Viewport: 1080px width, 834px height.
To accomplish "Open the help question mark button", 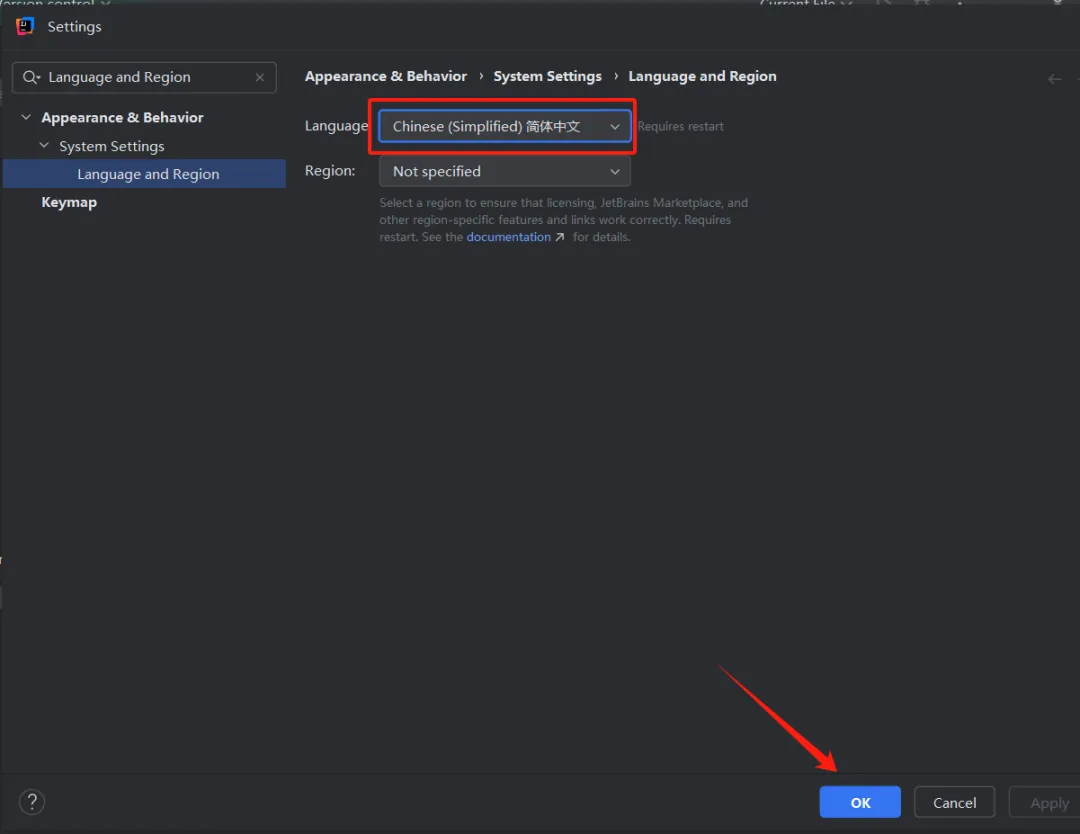I will tap(32, 801).
